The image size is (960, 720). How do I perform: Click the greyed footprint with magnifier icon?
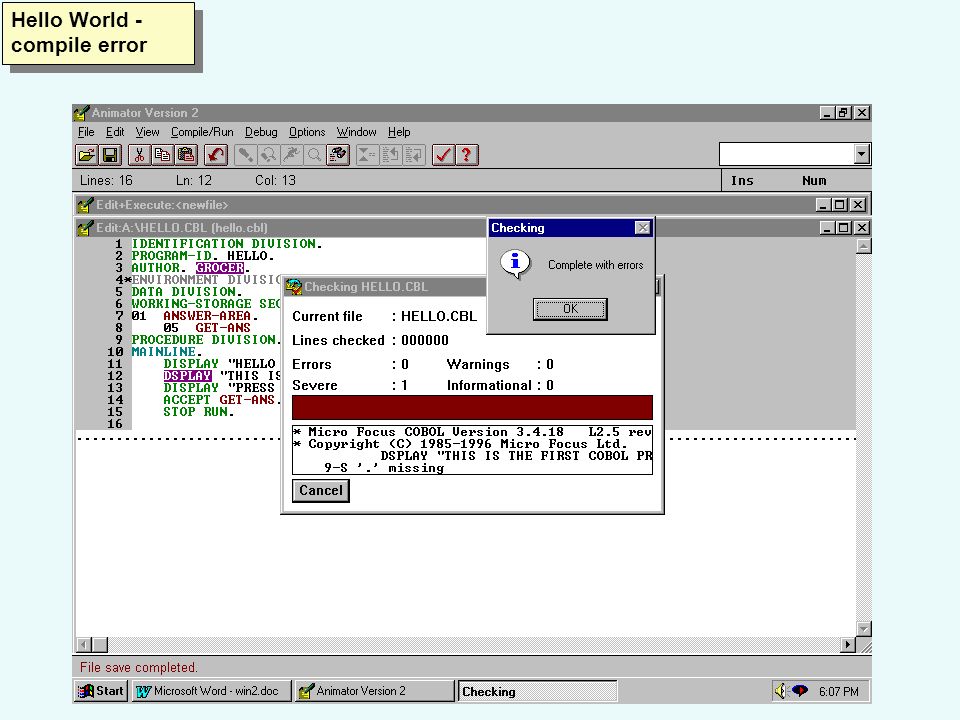tap(268, 155)
